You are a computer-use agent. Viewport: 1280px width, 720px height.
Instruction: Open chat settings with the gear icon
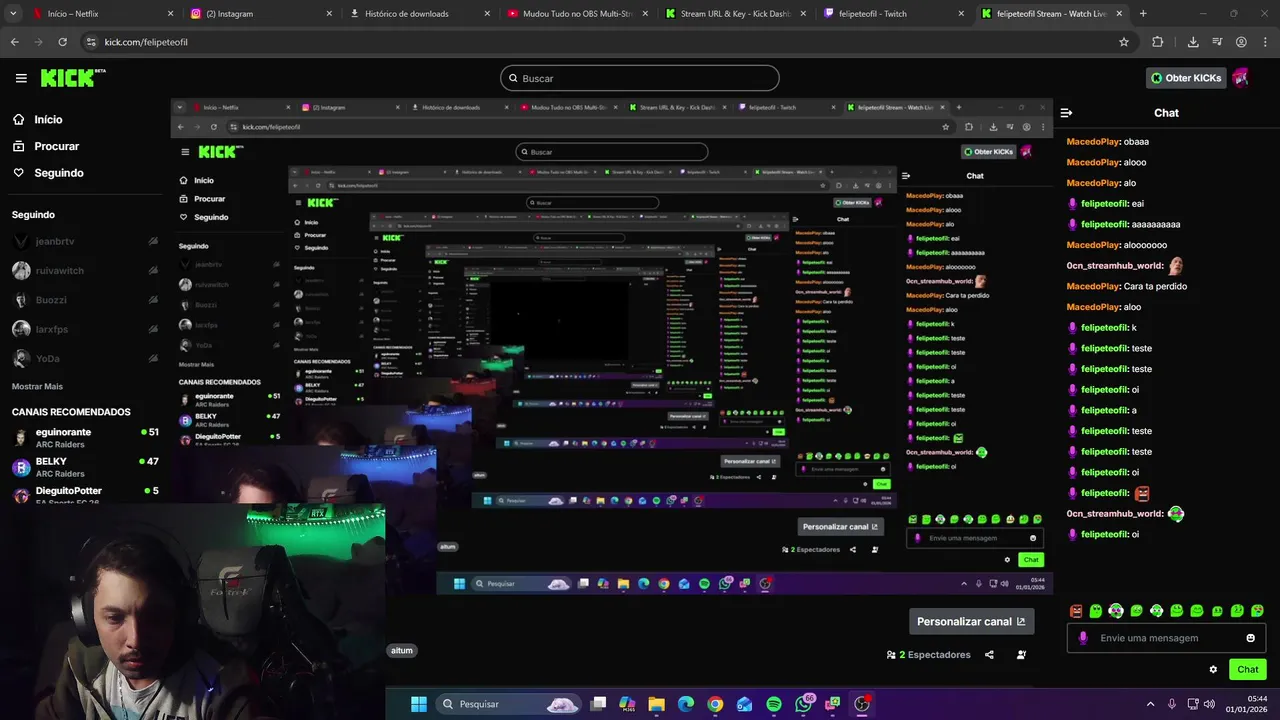[1213, 670]
